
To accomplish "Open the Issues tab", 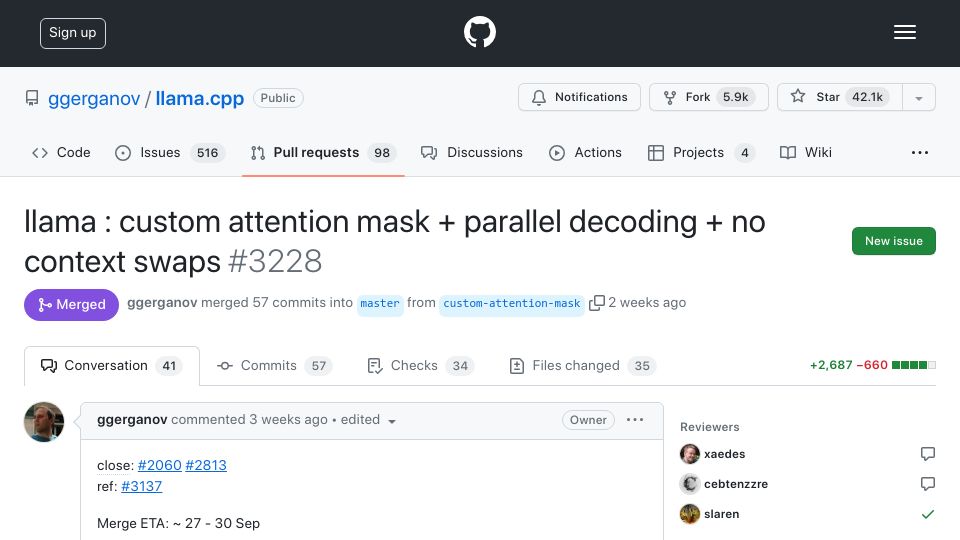I will click(x=170, y=152).
